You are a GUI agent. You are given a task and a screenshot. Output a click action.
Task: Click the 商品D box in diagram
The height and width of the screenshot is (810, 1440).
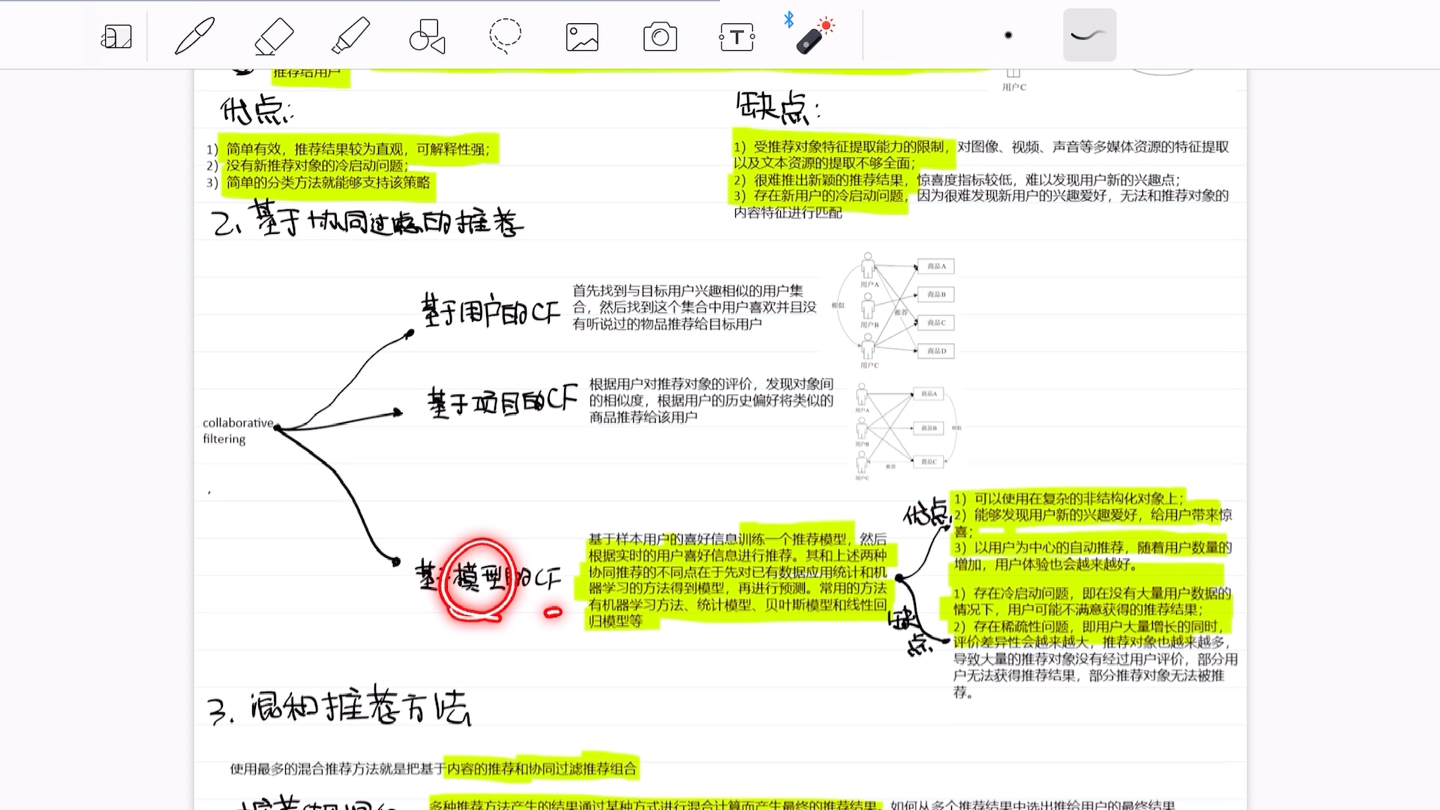936,351
